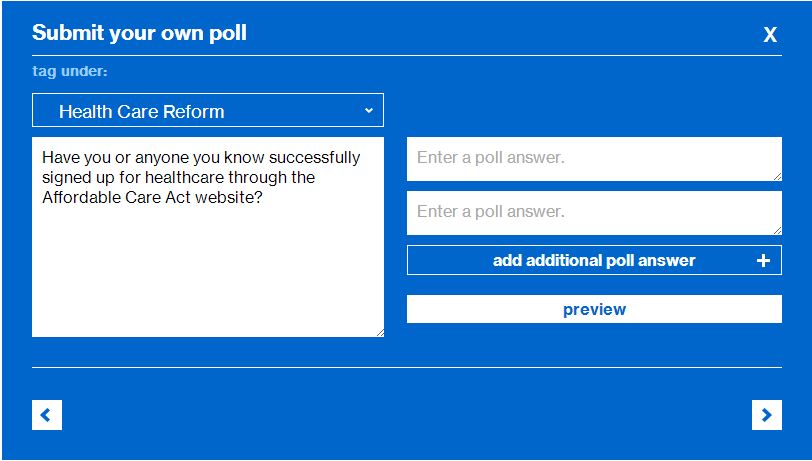The image size is (812, 461).
Task: Click the 'Have you or anyone' question line
Action: point(200,158)
